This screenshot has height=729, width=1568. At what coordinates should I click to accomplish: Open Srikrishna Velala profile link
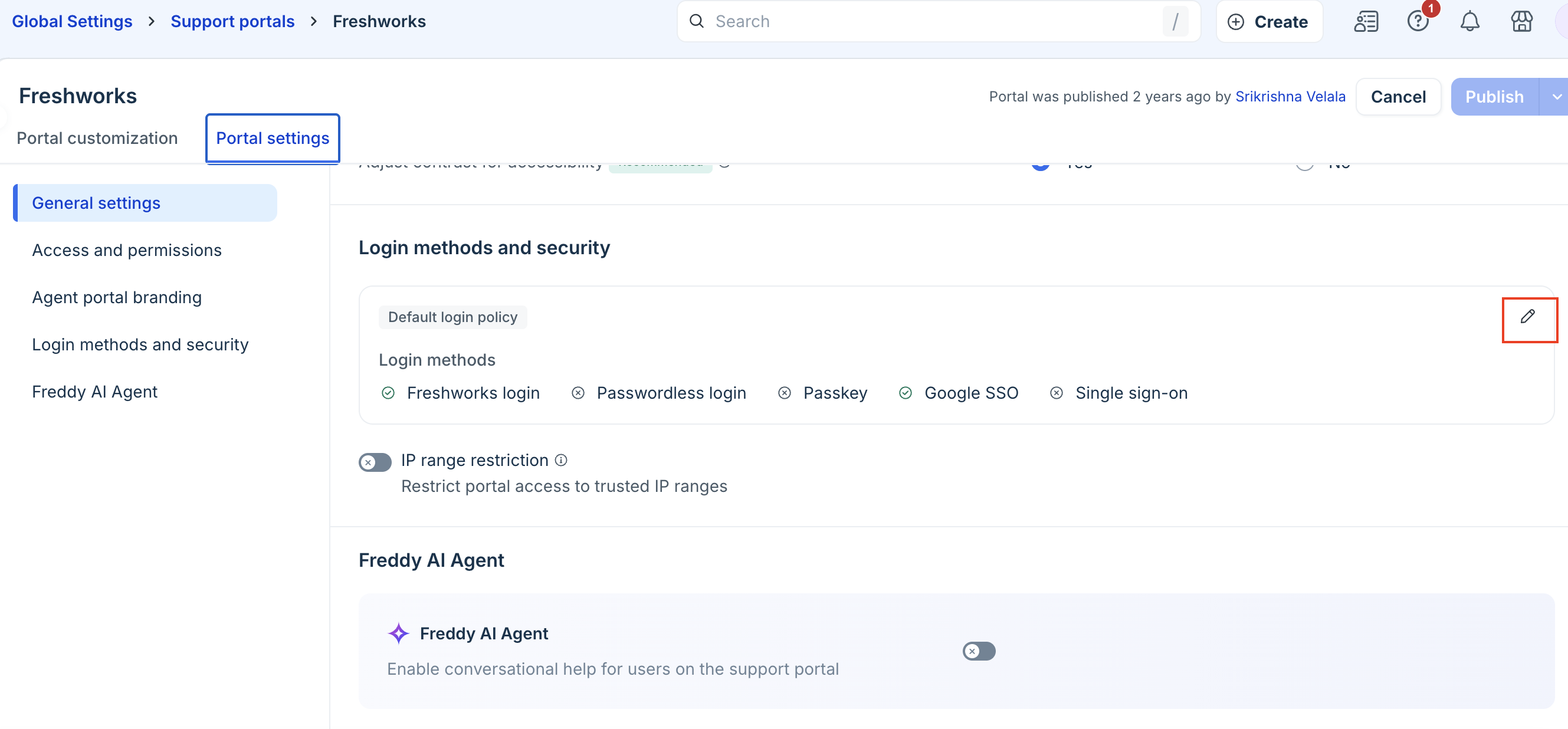click(1290, 96)
